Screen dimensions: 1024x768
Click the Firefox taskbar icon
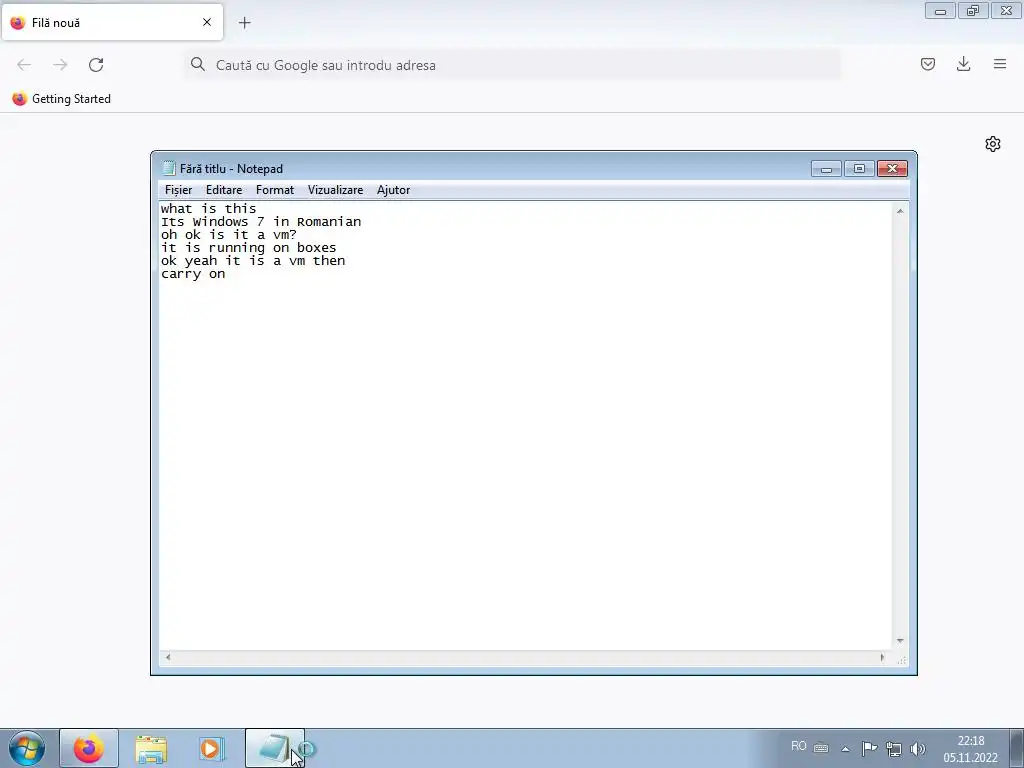coord(89,748)
